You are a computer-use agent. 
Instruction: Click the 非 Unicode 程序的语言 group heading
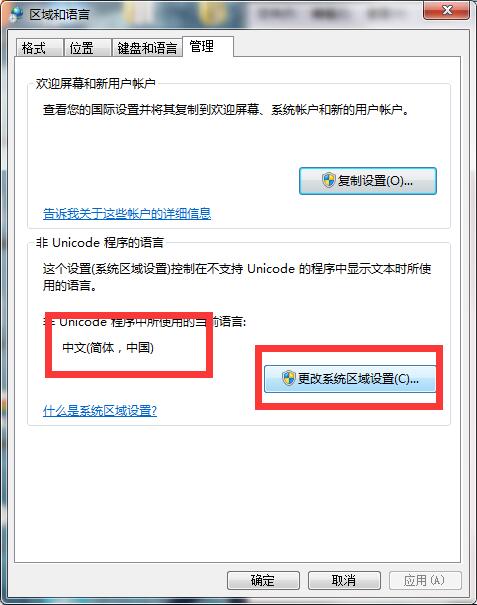[x=100, y=242]
